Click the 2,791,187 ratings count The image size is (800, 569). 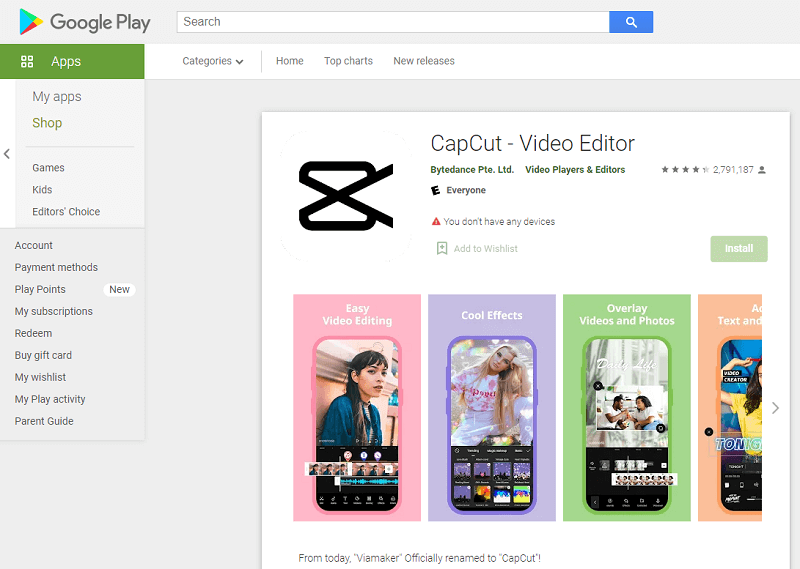click(733, 169)
